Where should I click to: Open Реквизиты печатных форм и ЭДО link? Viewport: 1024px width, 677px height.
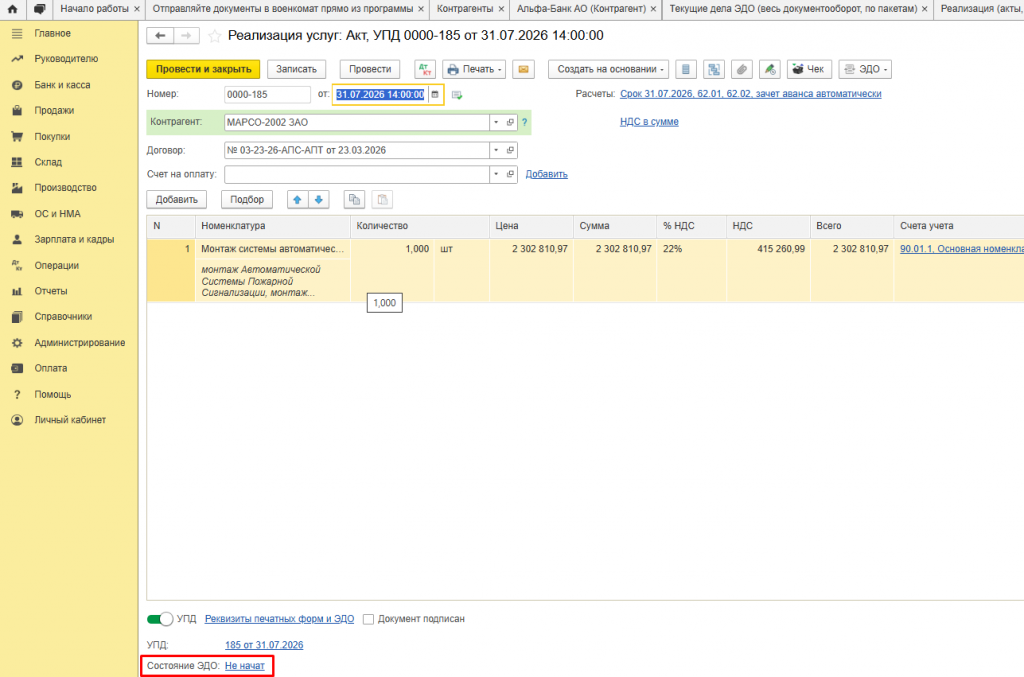(280, 619)
